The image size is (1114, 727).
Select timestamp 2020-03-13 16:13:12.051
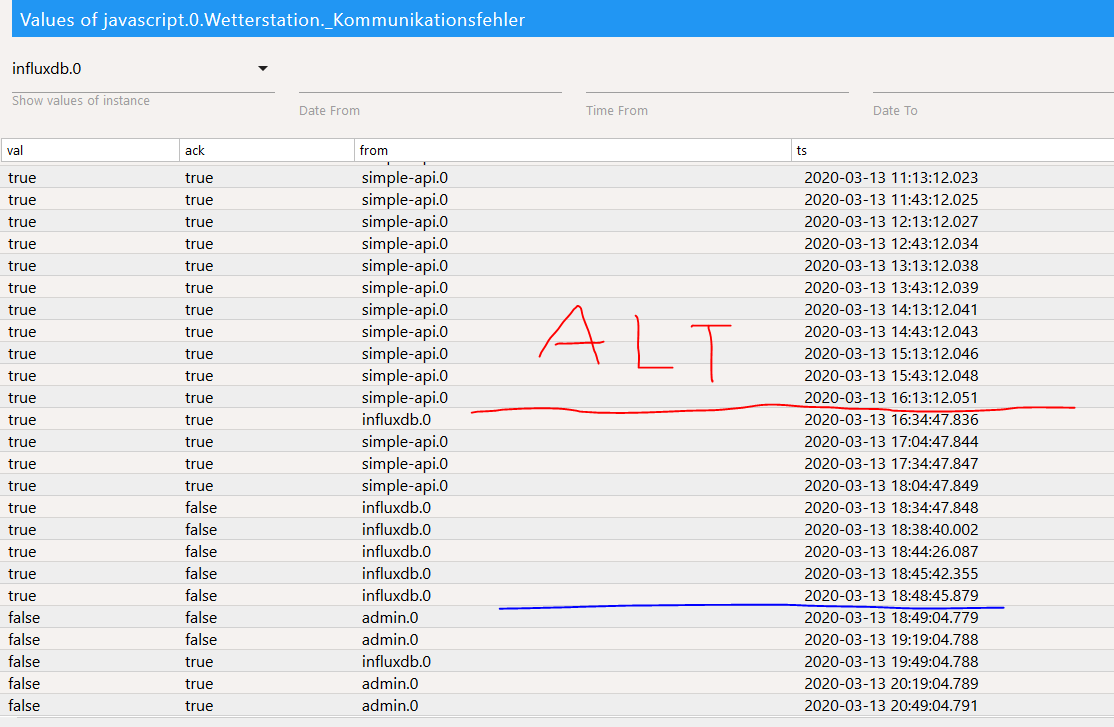pos(891,398)
